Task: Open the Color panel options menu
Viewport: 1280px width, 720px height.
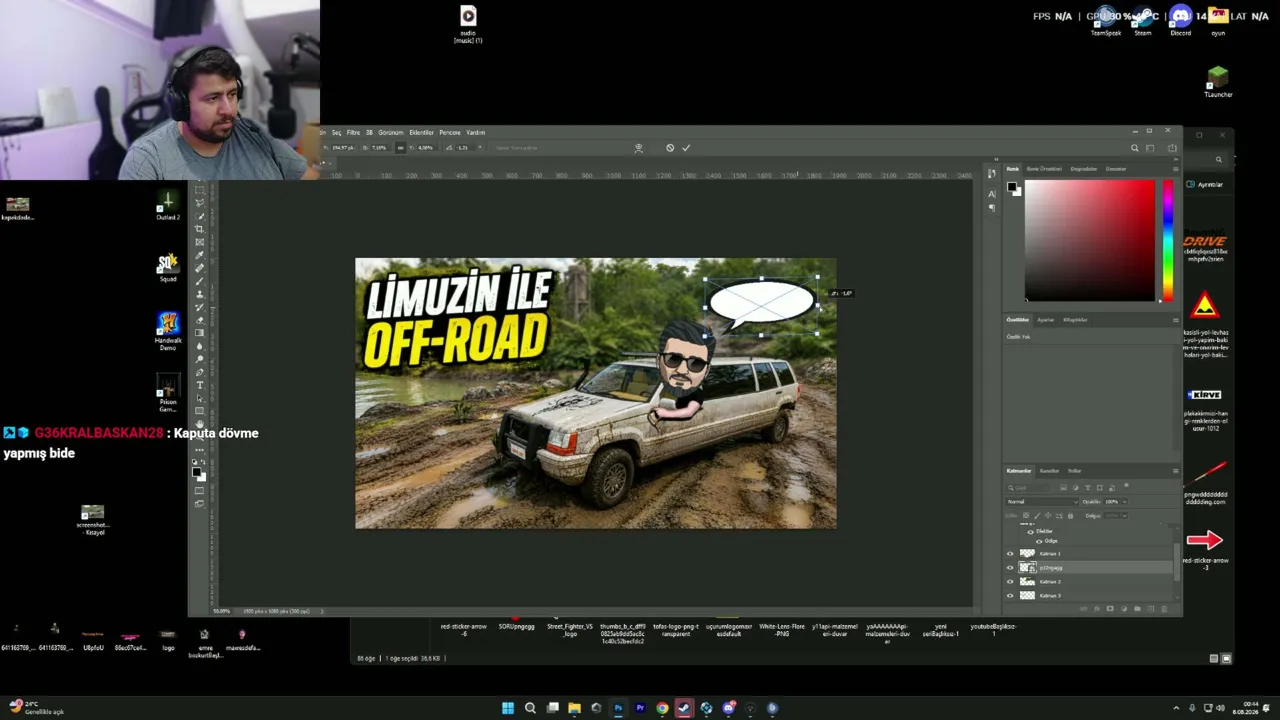Action: coord(1175,169)
